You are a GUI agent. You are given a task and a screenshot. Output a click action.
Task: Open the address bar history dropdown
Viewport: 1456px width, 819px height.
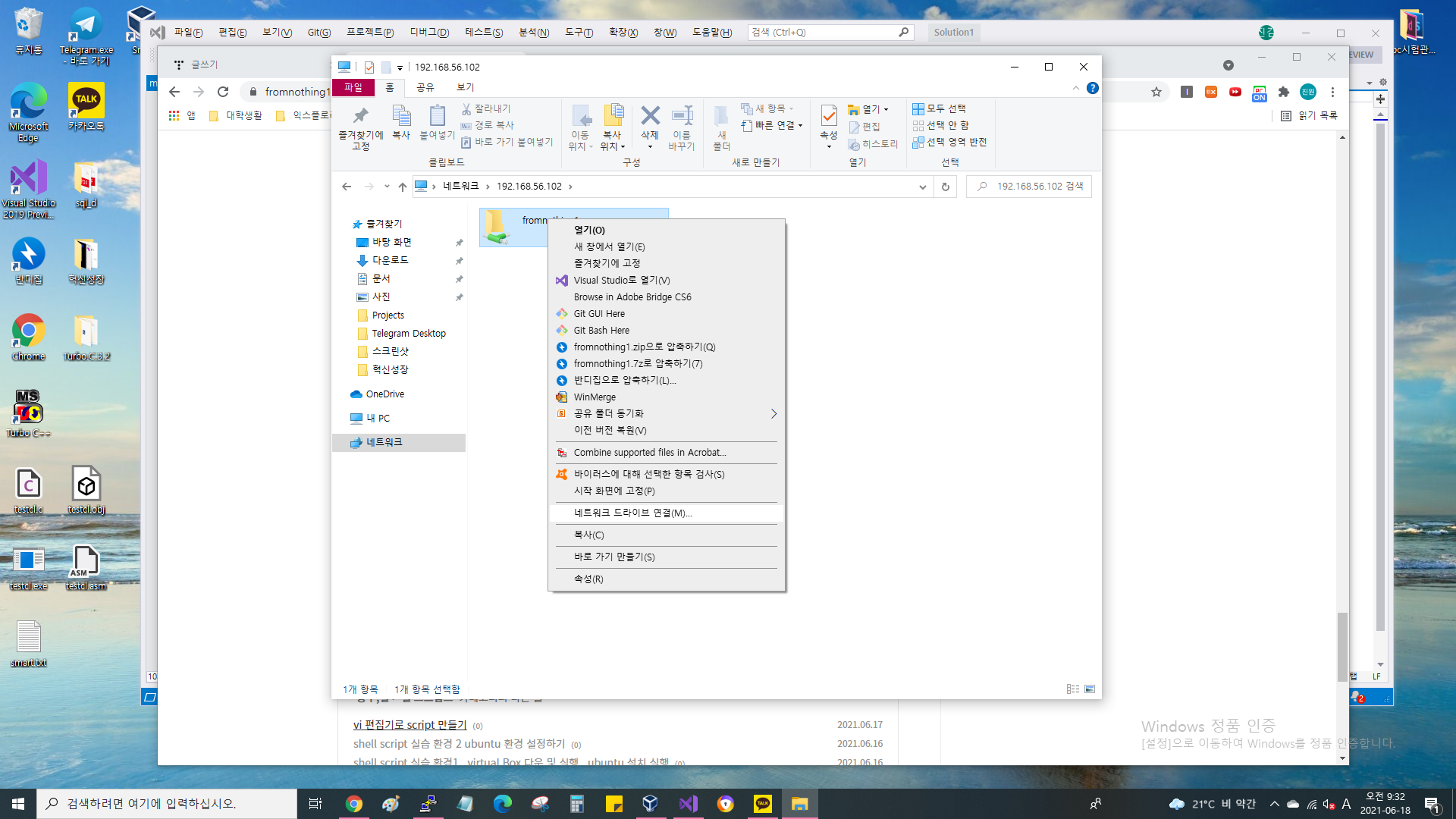[x=922, y=187]
